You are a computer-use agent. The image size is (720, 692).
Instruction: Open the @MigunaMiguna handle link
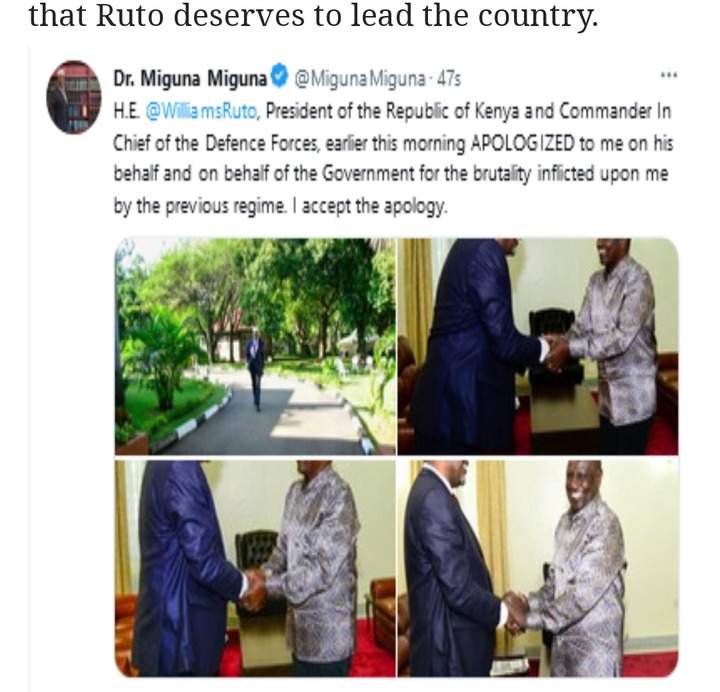(x=359, y=79)
